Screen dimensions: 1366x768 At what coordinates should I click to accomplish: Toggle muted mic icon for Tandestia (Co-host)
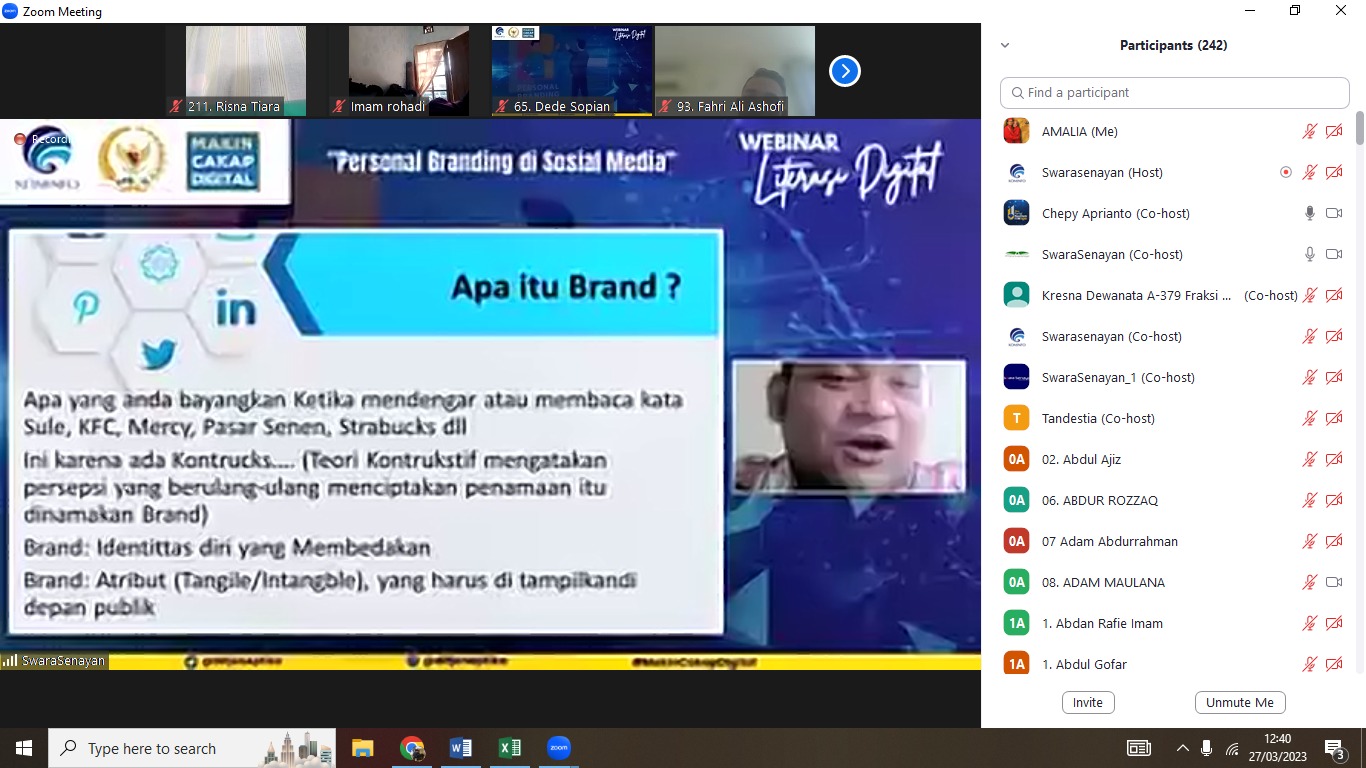point(1309,418)
